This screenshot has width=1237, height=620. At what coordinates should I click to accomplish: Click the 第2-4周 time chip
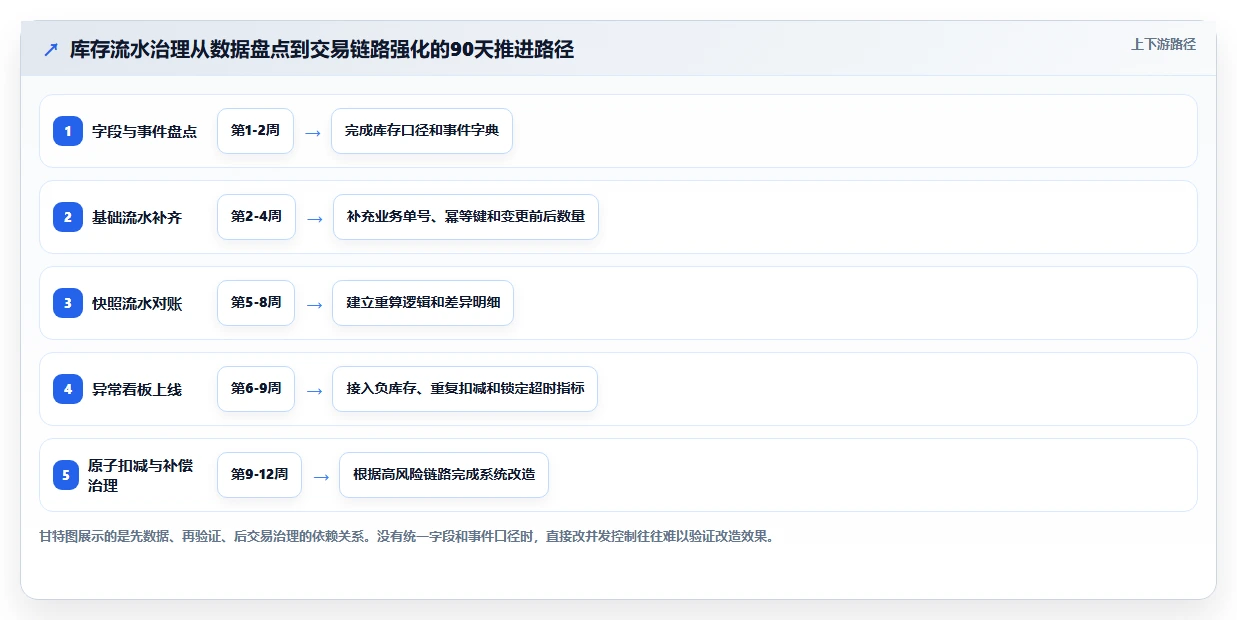tap(256, 217)
